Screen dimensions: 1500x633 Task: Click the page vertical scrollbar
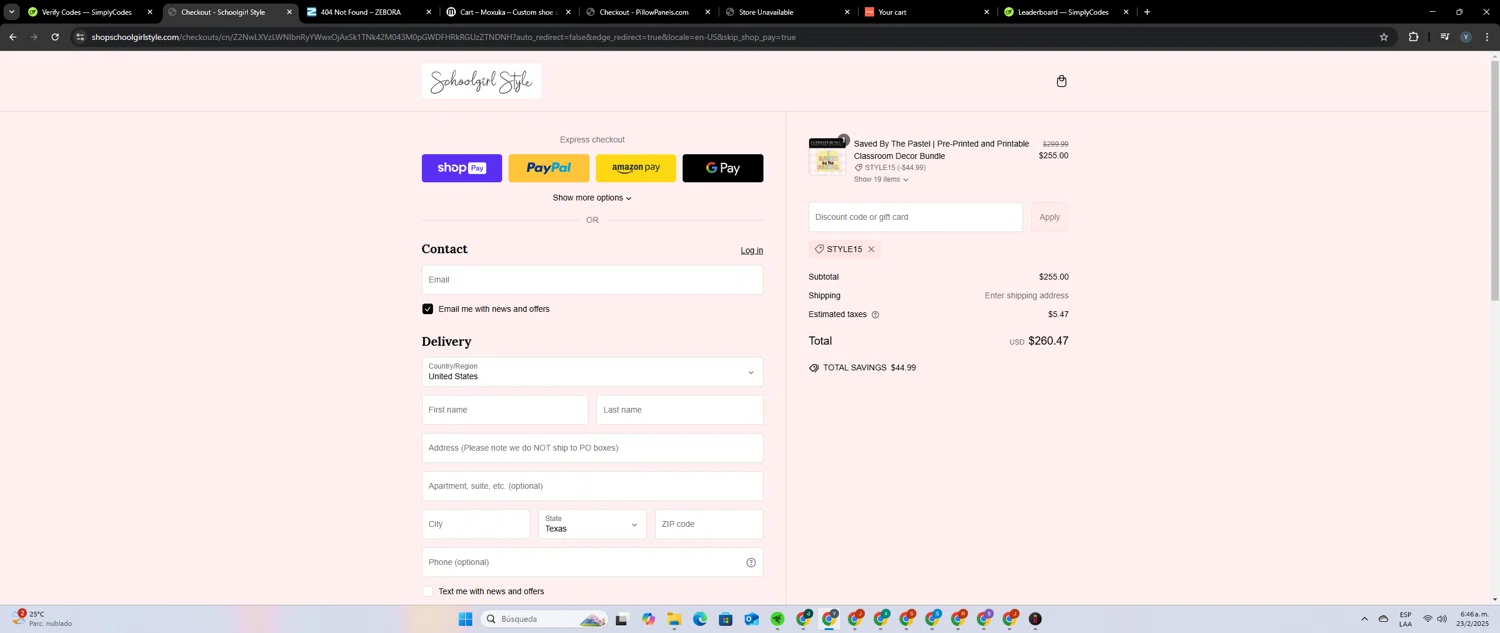(1495, 180)
